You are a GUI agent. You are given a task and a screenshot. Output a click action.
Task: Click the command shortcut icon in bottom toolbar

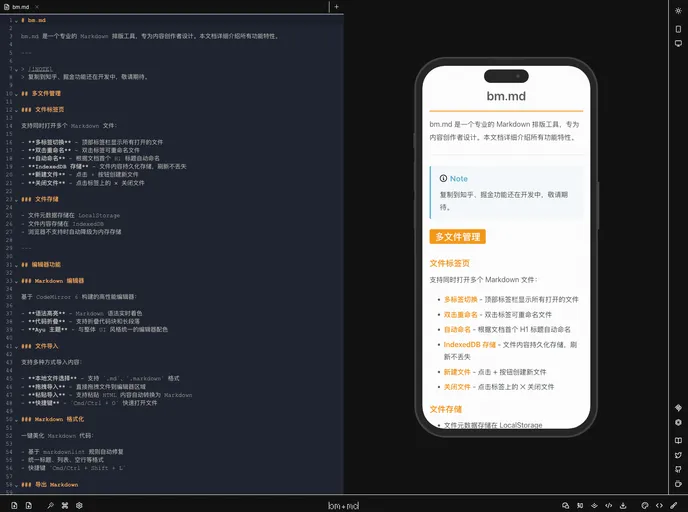(x=65, y=505)
